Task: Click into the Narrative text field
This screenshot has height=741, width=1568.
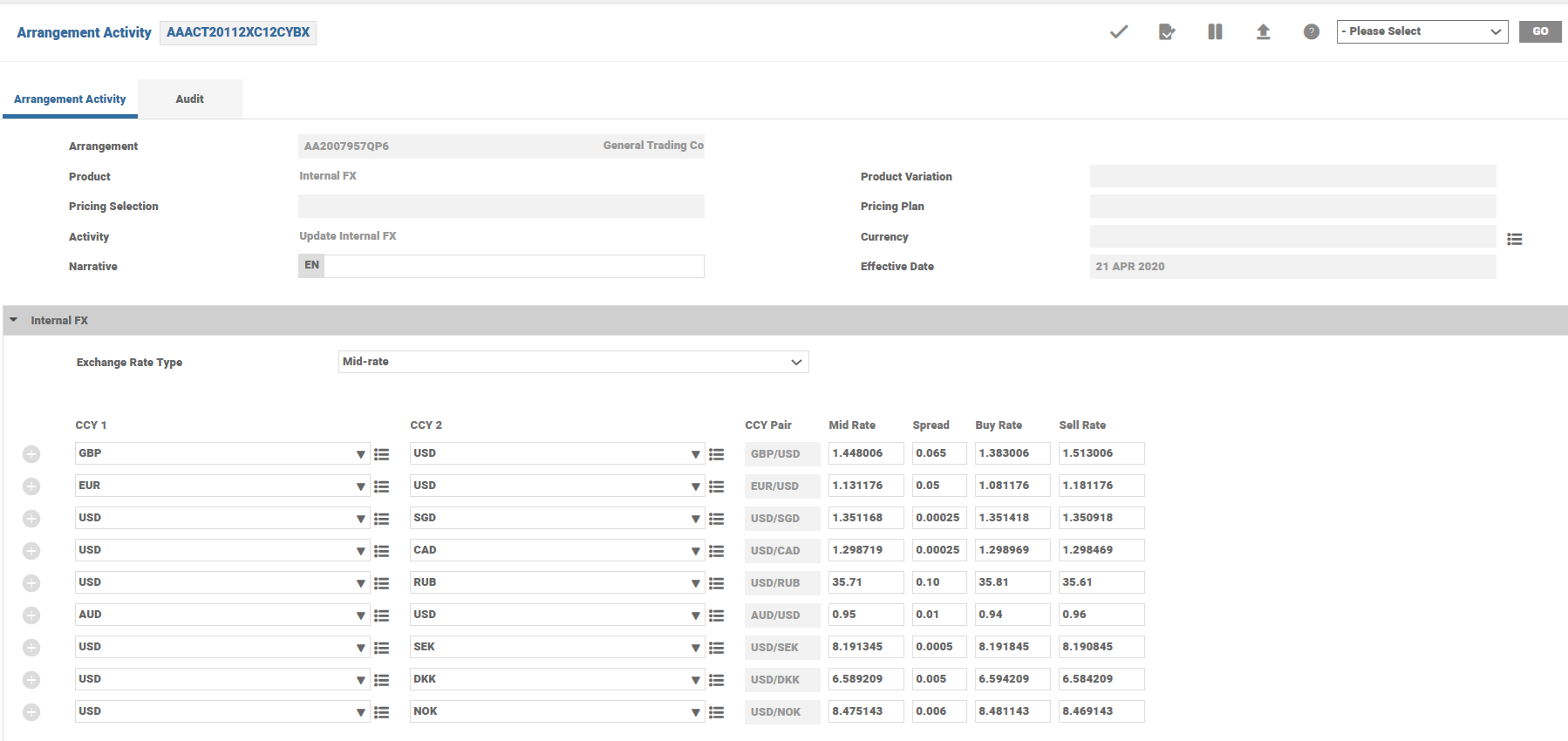Action: tap(513, 266)
